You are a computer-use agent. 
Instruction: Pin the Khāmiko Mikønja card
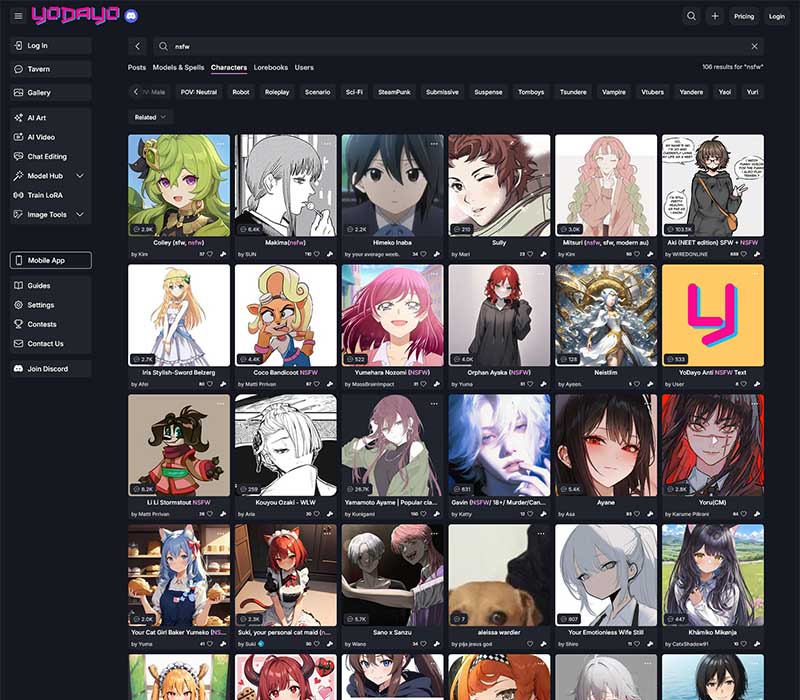[x=757, y=644]
